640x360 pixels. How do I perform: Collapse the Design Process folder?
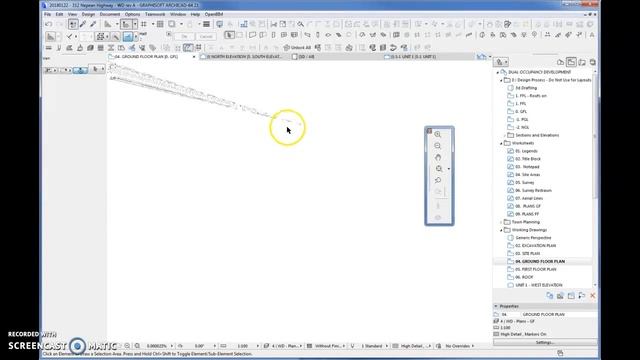point(501,80)
